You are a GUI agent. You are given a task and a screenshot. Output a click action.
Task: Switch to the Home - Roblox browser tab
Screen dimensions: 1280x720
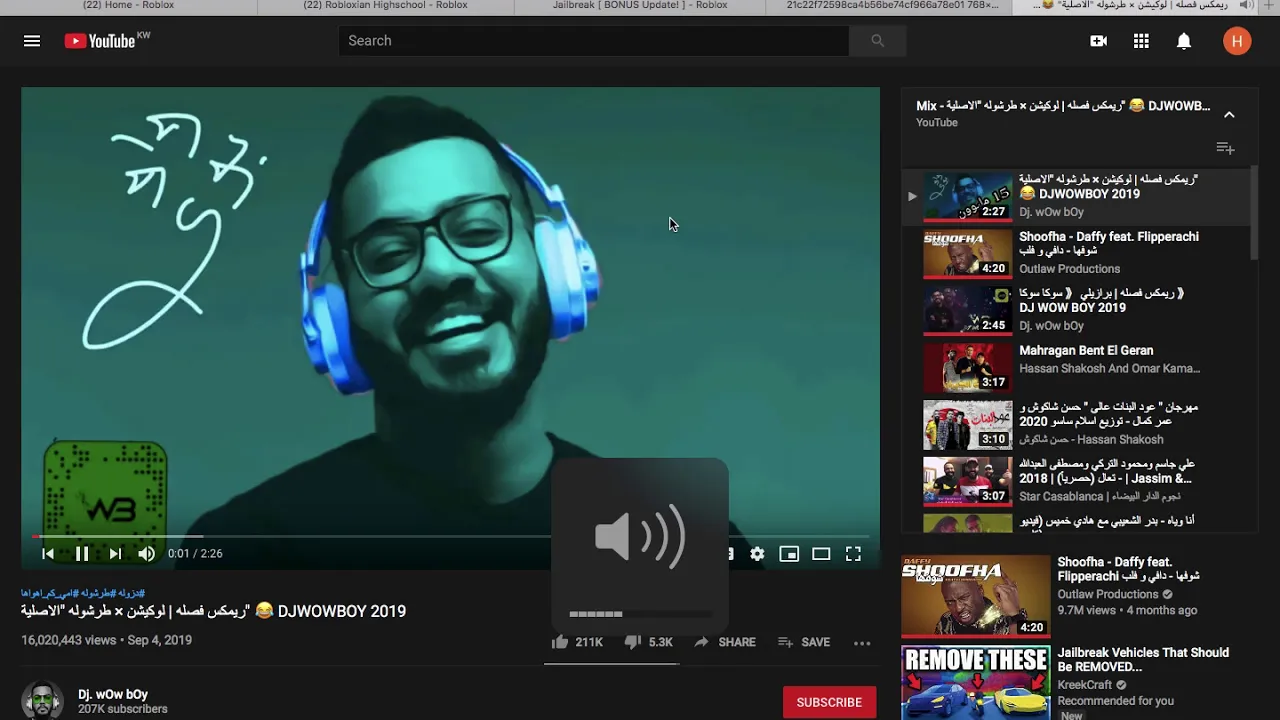128,6
